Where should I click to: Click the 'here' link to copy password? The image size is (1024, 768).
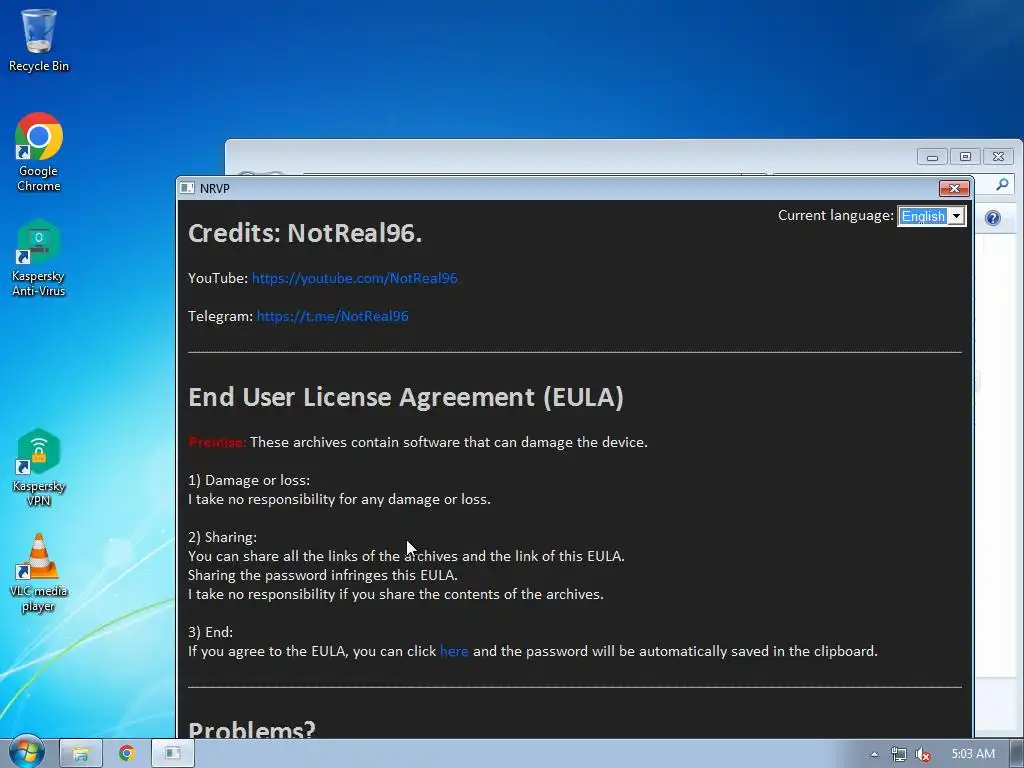click(454, 651)
